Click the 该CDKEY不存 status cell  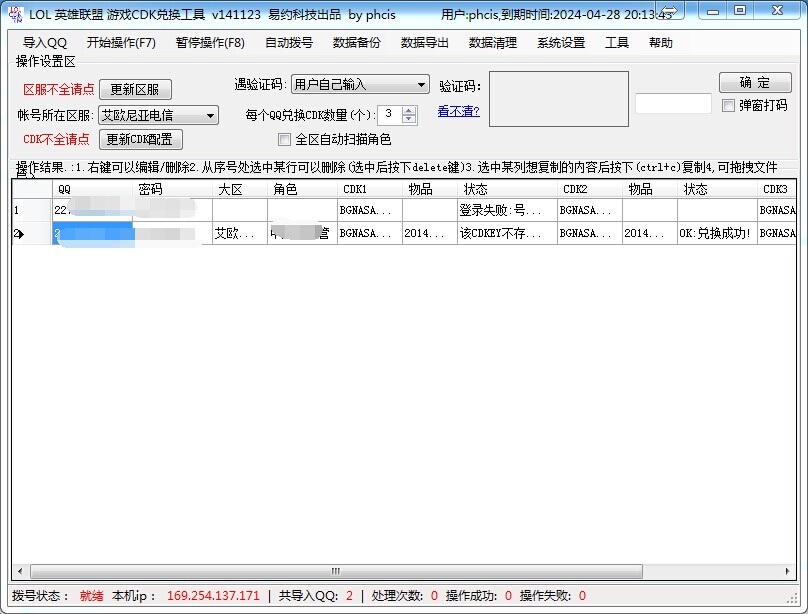[507, 233]
